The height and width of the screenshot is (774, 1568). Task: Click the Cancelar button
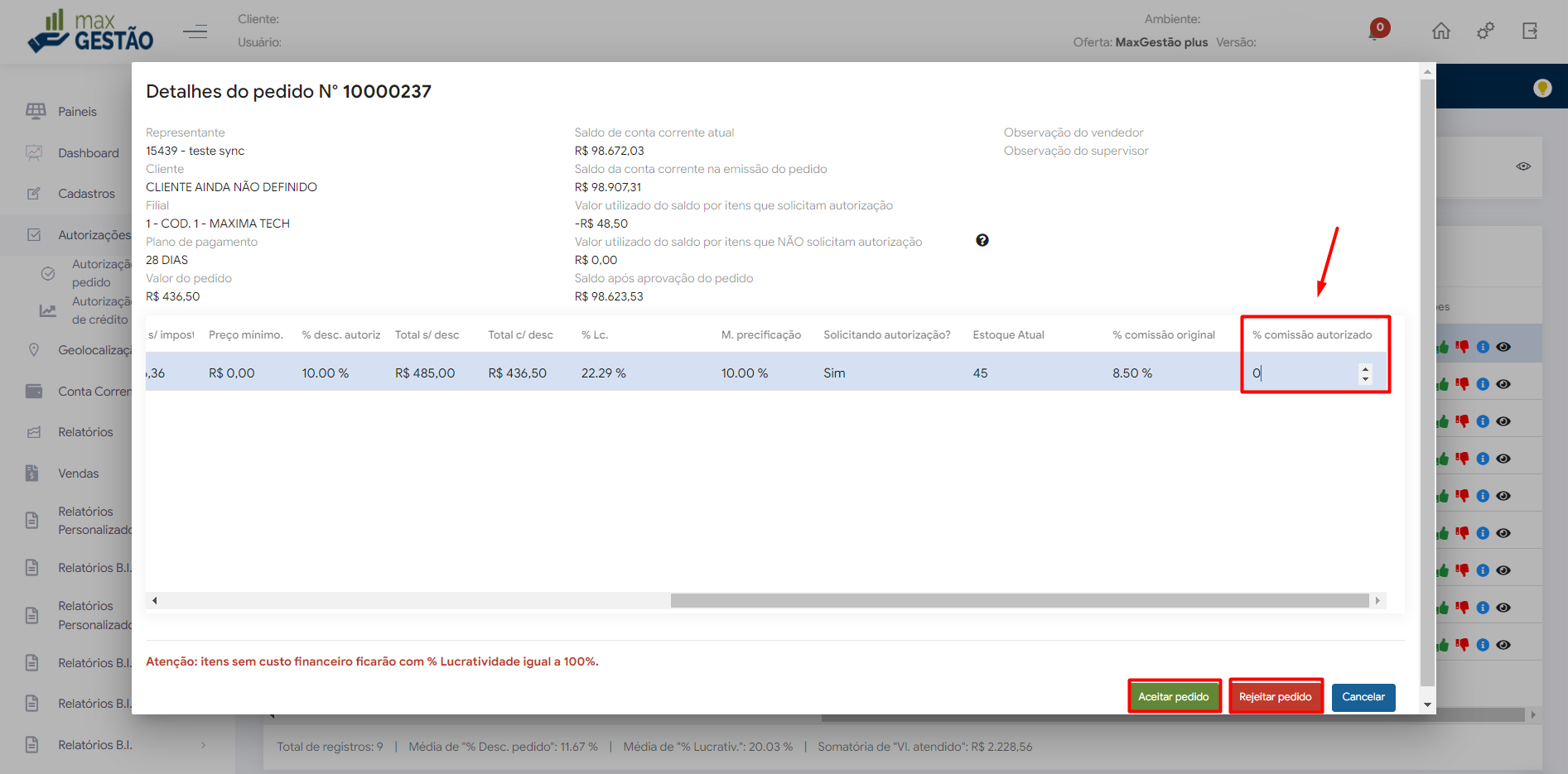pos(1363,697)
